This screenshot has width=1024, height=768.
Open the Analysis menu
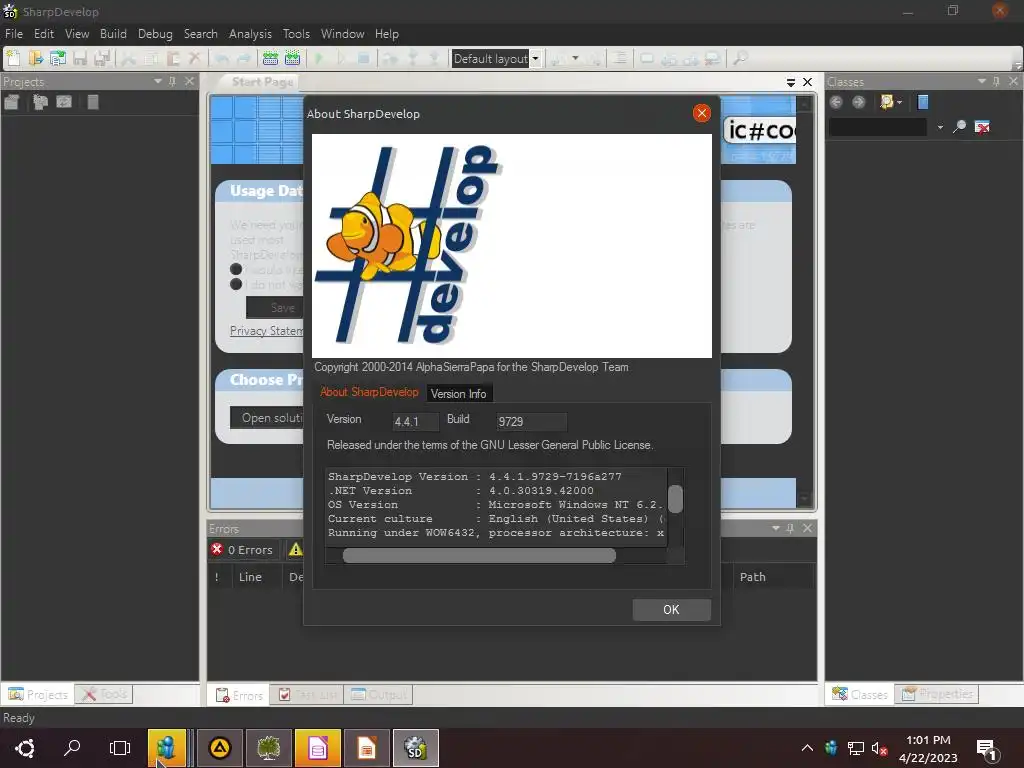tap(250, 34)
